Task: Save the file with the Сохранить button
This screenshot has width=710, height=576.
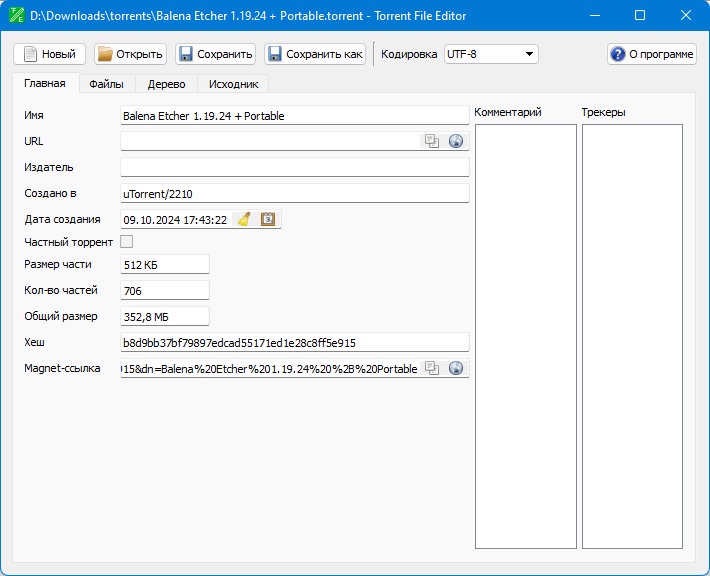Action: (216, 54)
